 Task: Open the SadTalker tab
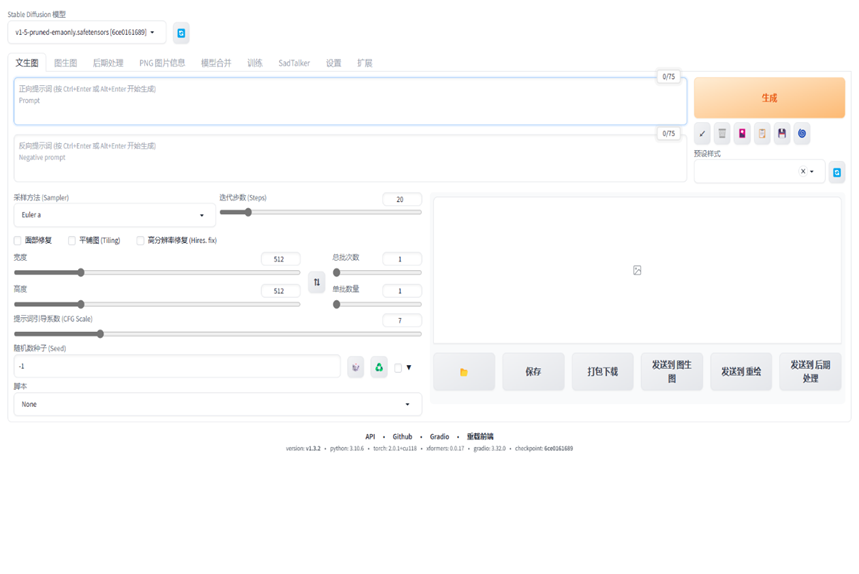294,63
